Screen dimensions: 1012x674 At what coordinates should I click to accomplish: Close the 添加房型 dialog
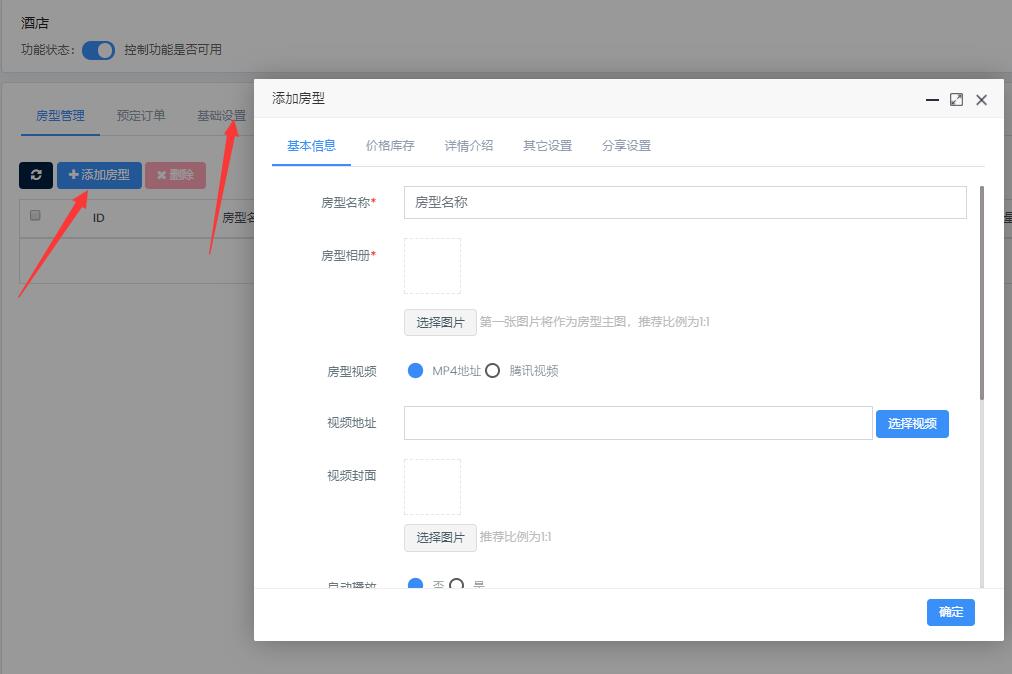pyautogui.click(x=982, y=100)
